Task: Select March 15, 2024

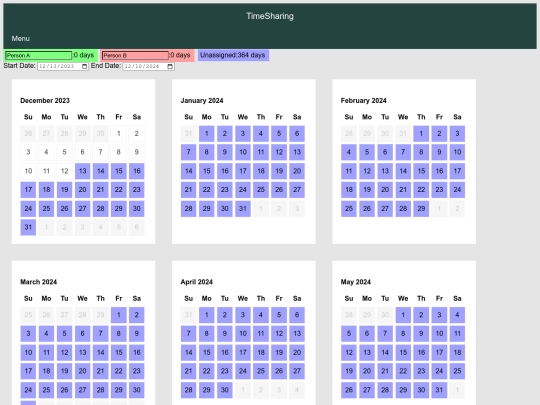Action: (x=118, y=353)
